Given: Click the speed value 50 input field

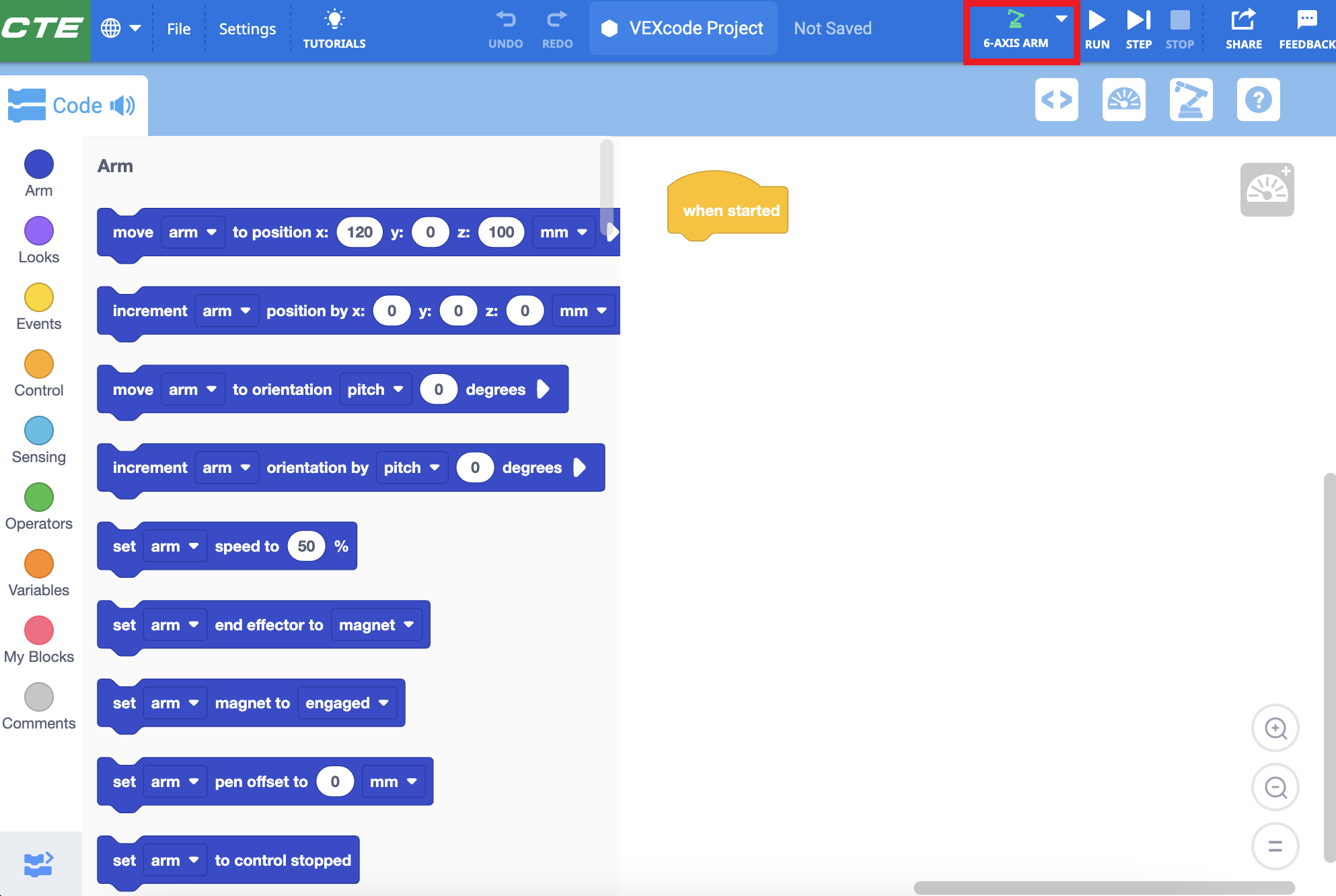Looking at the screenshot, I should coord(306,546).
